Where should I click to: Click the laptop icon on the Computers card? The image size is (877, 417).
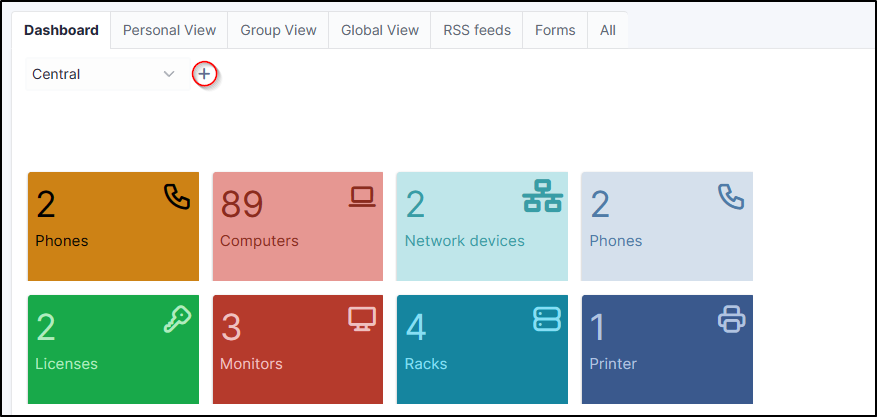361,197
